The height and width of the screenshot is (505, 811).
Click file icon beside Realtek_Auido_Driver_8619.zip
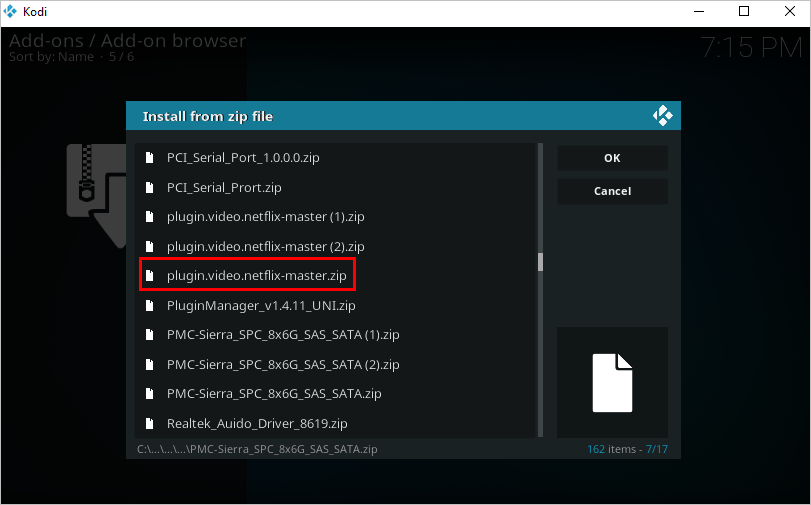click(149, 423)
